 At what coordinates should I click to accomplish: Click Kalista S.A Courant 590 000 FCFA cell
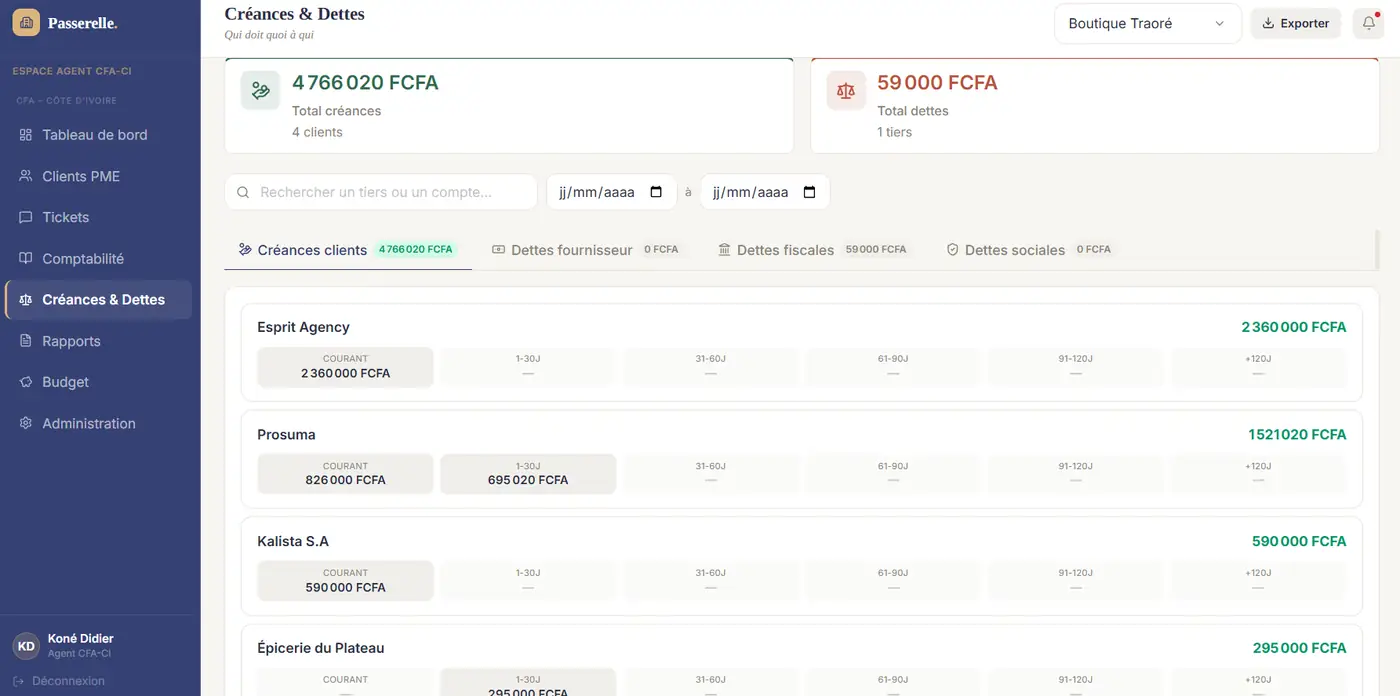[345, 581]
